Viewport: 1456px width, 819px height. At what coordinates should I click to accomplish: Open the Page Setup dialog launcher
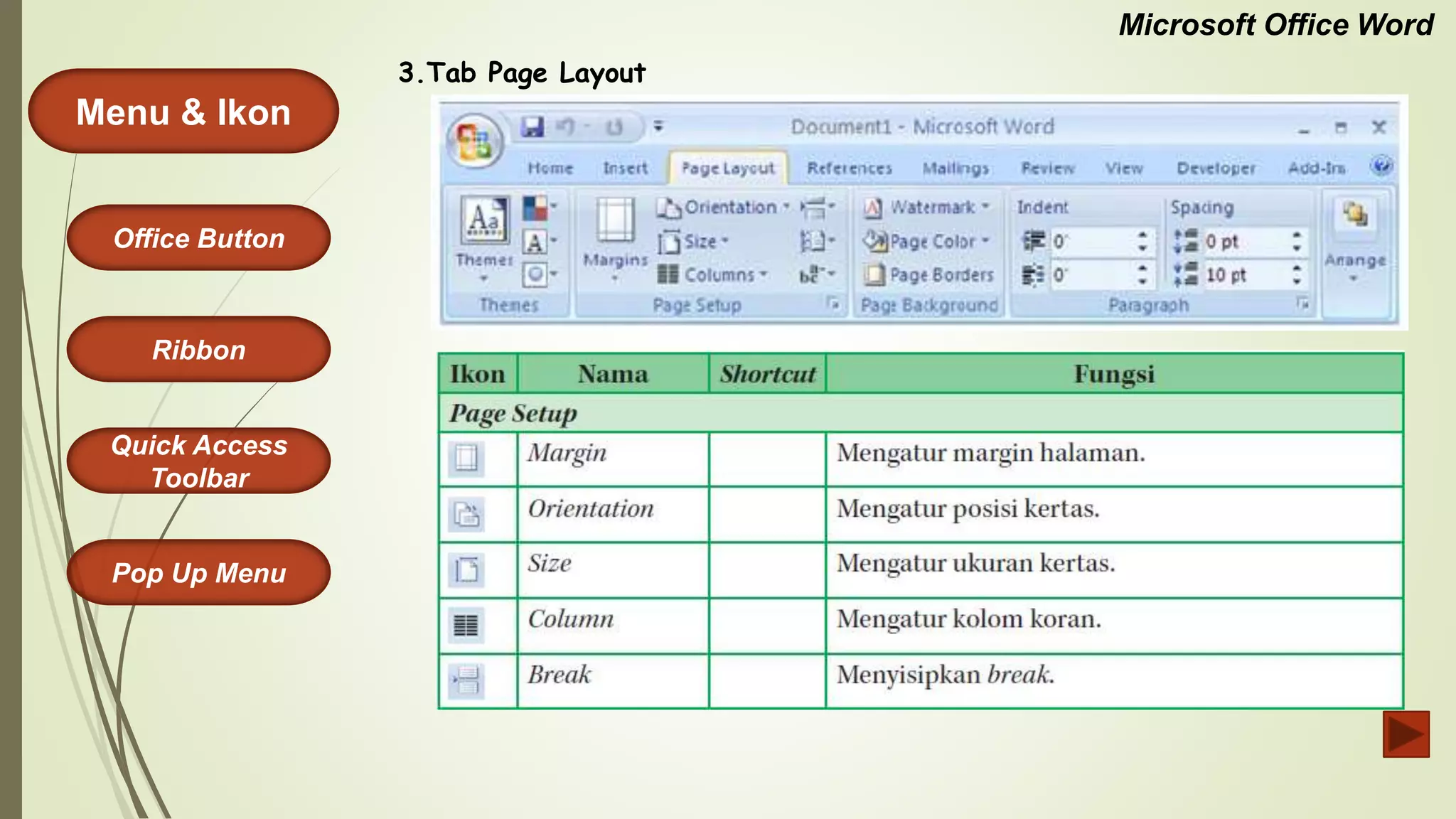click(x=833, y=305)
